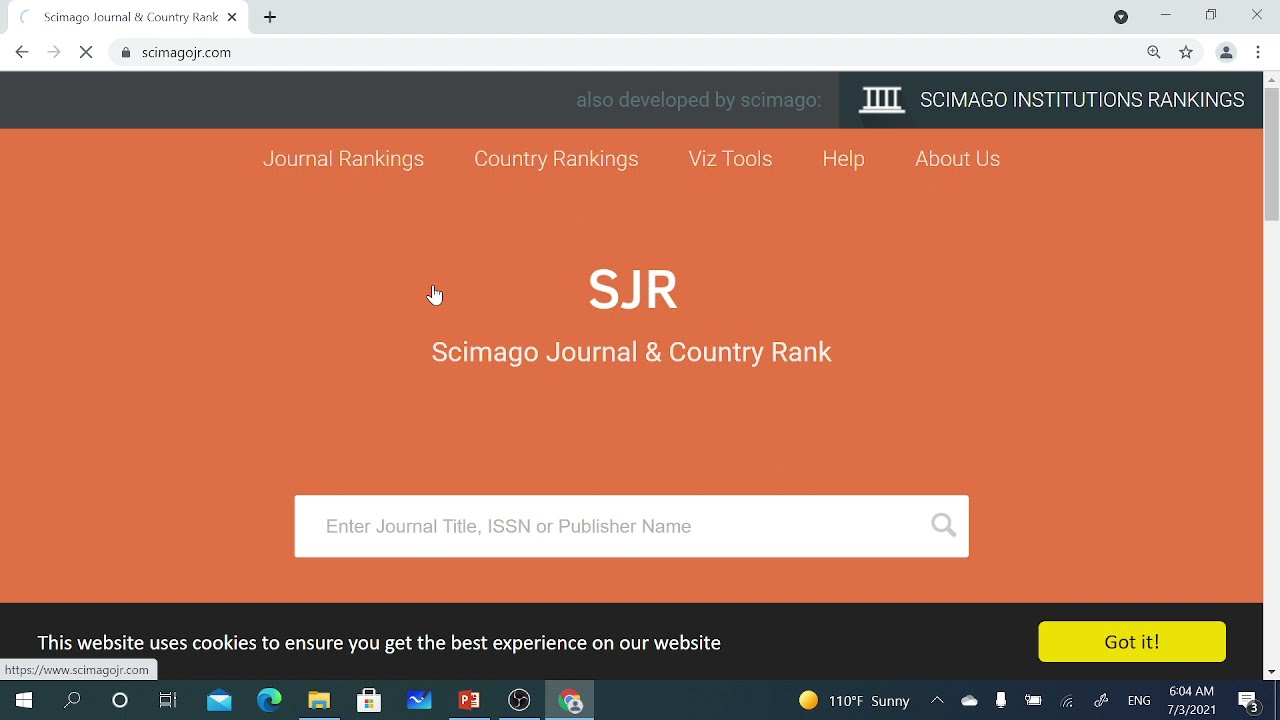Open a new tab with plus button
The width and height of the screenshot is (1280, 720).
point(270,17)
